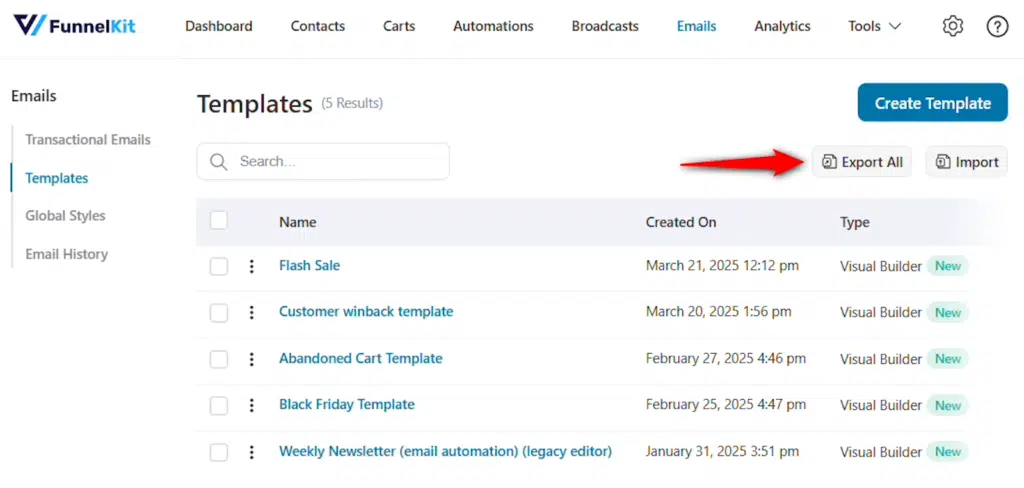Click the New badge in Flash Sale row

point(948,266)
